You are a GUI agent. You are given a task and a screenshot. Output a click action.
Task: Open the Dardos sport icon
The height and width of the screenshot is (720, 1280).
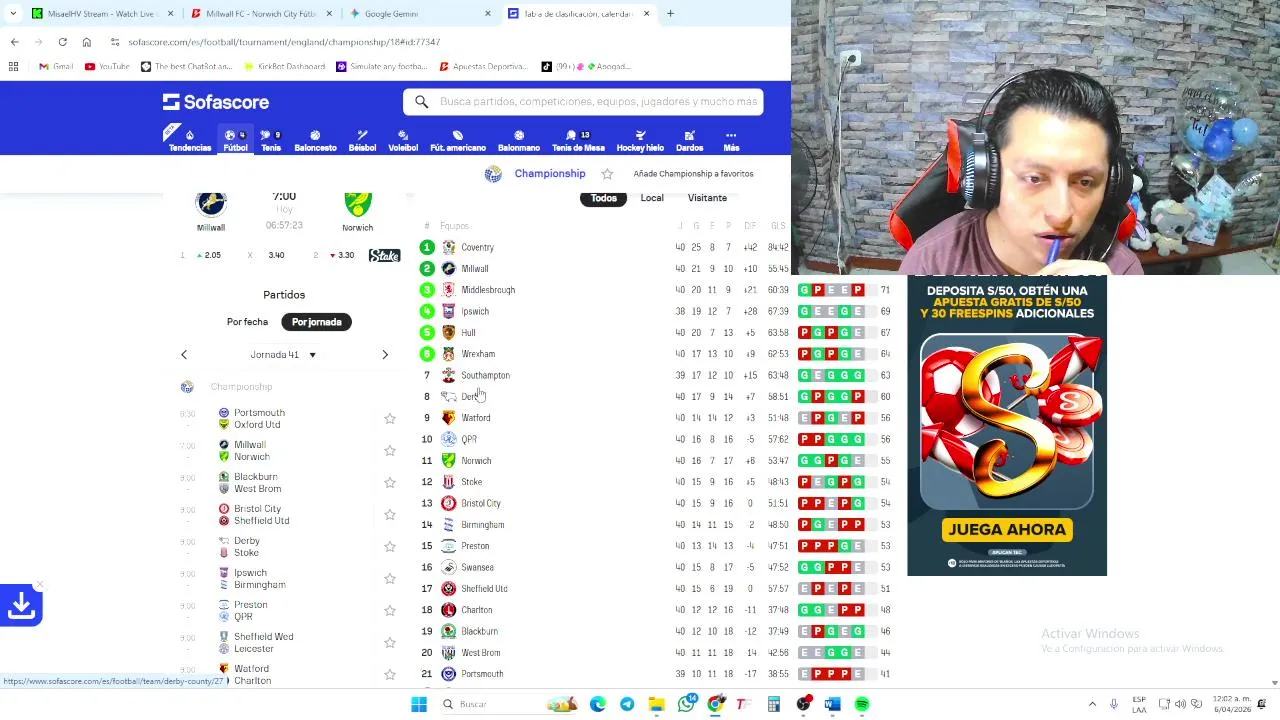tap(689, 141)
